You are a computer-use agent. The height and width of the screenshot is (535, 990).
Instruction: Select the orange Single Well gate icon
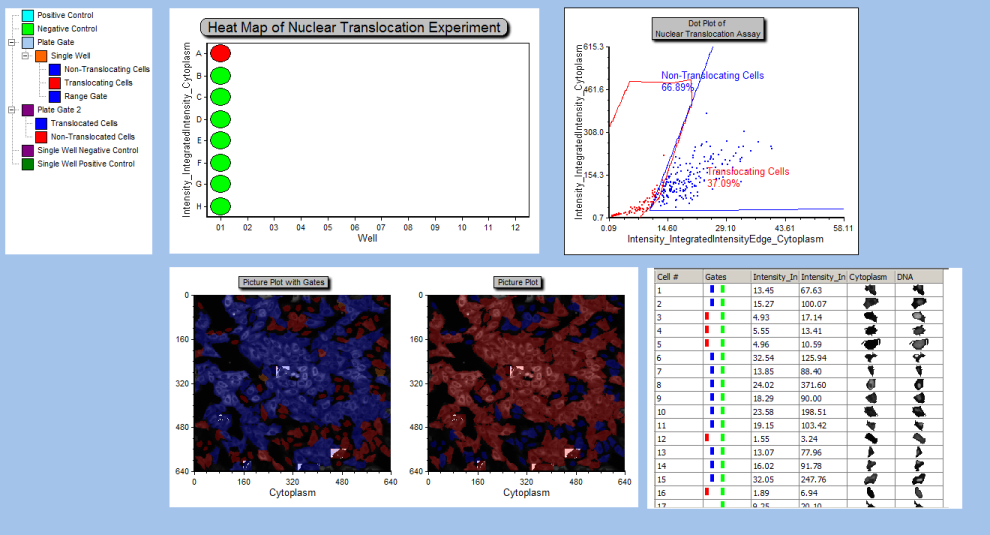[x=41, y=56]
